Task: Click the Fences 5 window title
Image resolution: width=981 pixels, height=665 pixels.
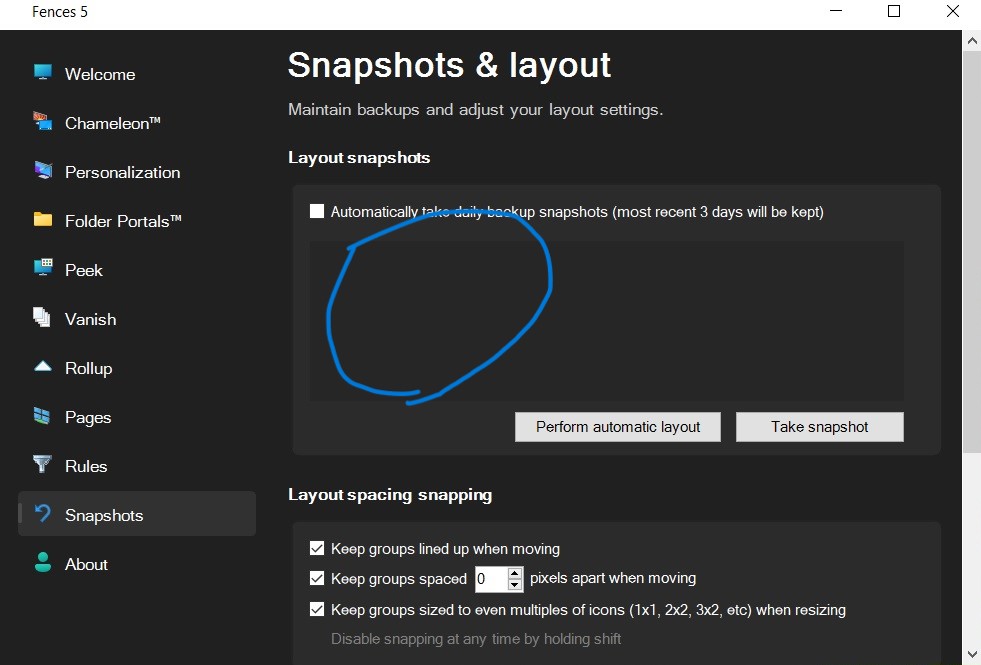Action: [x=60, y=12]
